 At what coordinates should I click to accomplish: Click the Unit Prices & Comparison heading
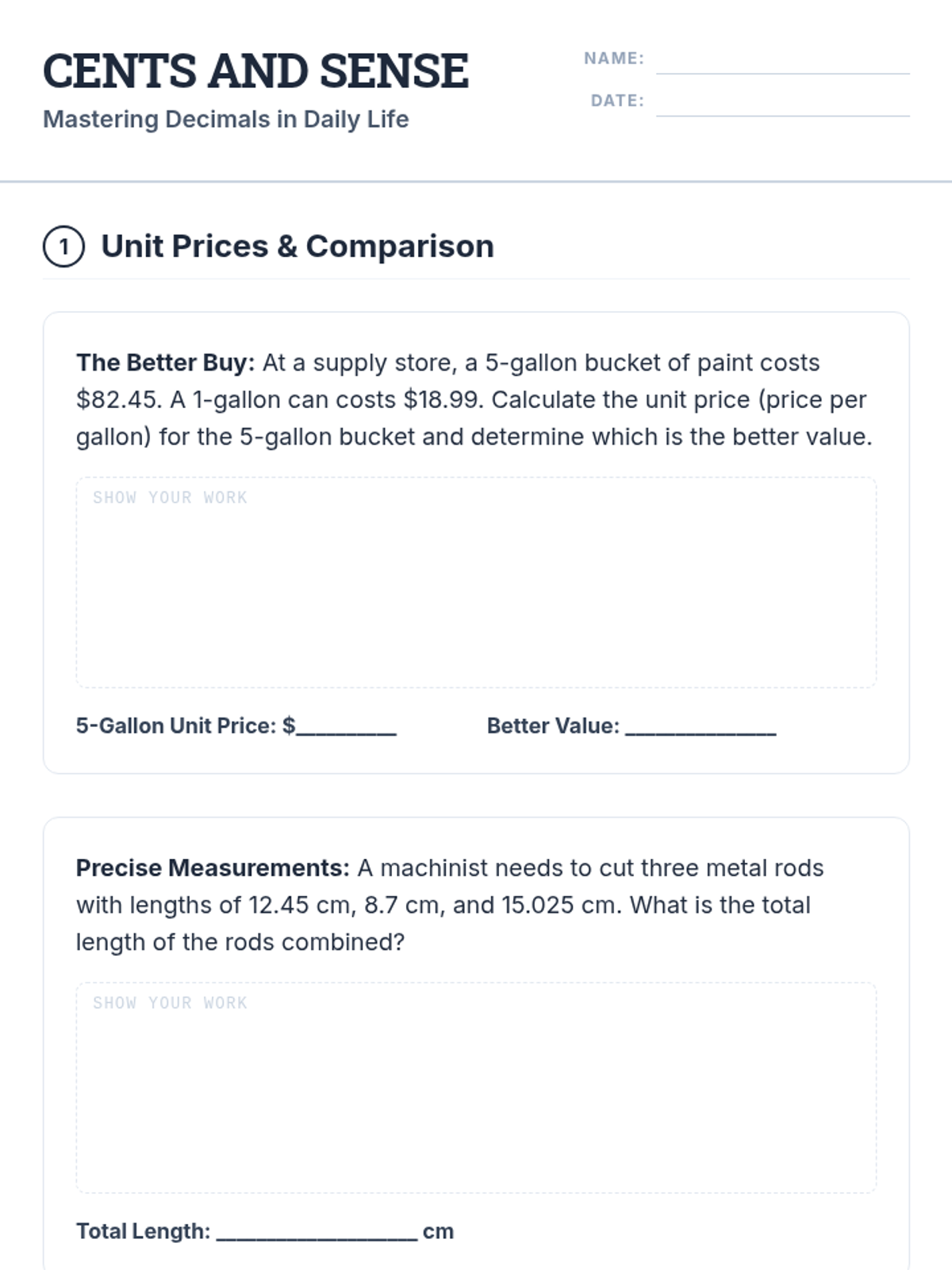(297, 247)
